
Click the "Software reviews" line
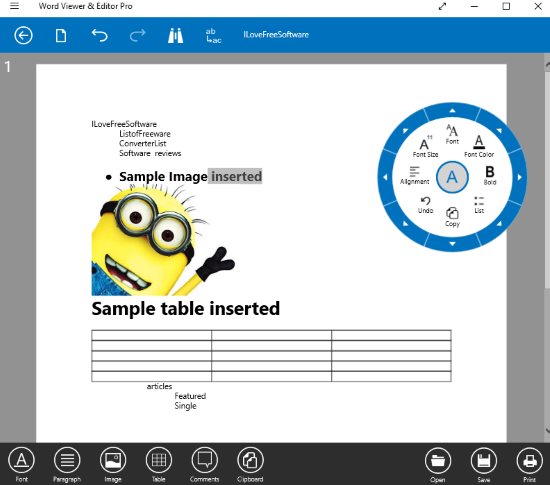point(150,153)
